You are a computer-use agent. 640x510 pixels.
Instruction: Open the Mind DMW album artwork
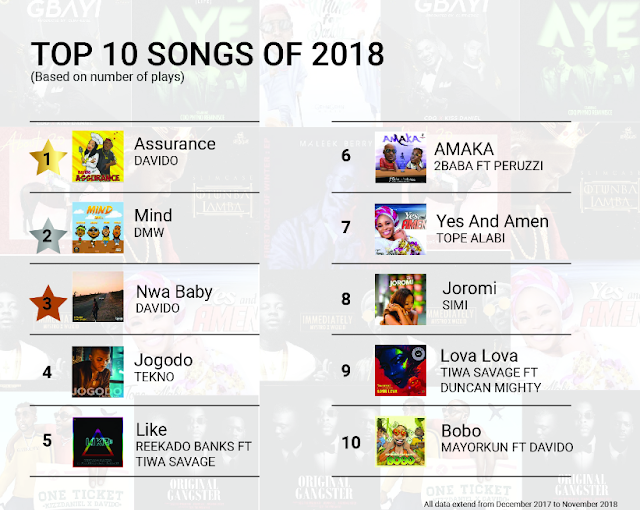pyautogui.click(x=98, y=228)
